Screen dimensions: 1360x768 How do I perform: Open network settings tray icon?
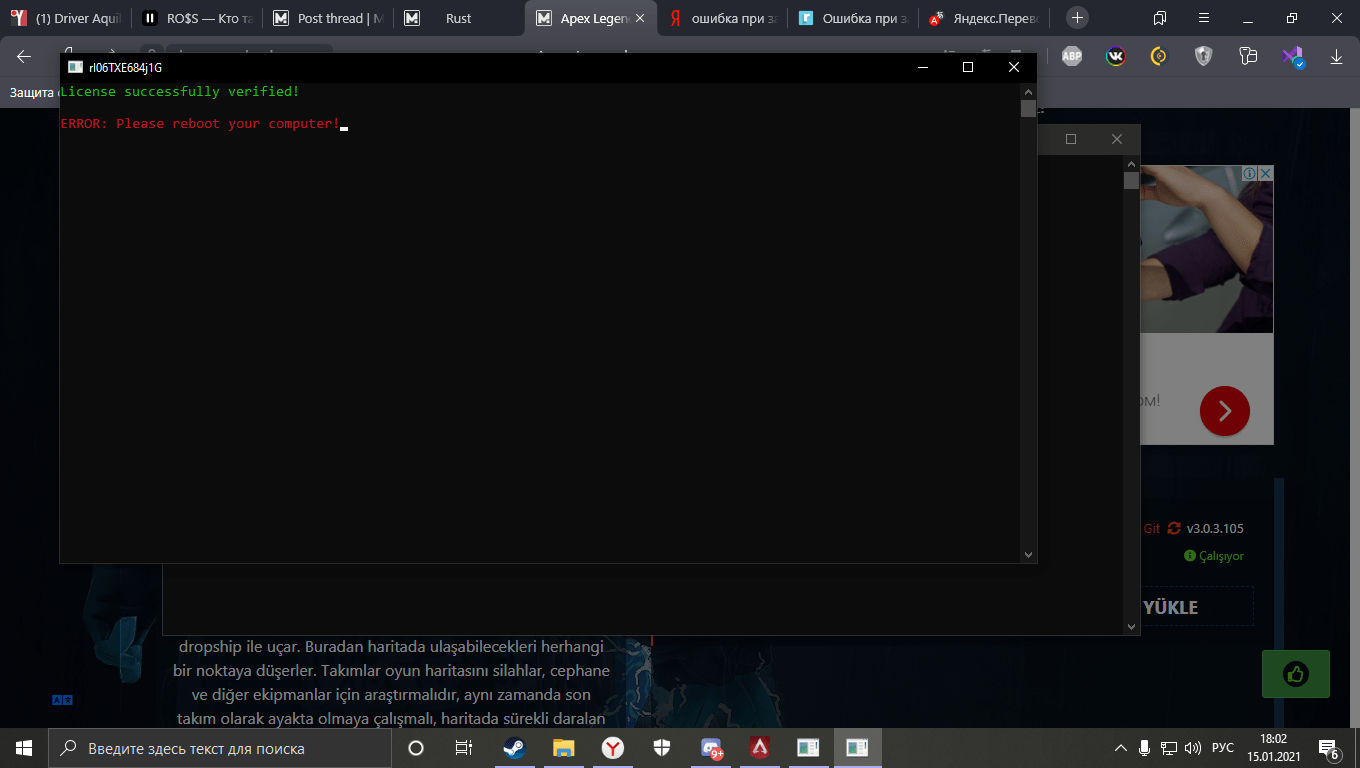[x=1168, y=748]
